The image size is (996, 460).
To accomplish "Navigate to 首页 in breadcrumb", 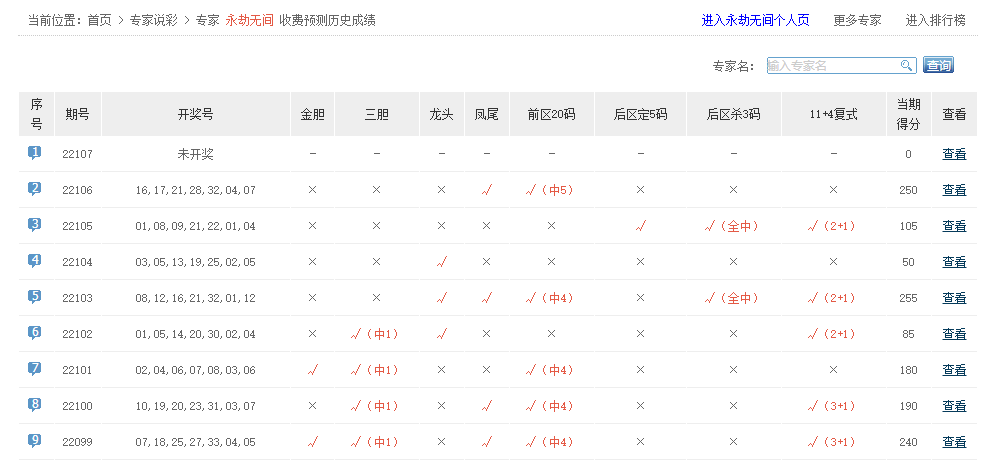I will coord(99,20).
